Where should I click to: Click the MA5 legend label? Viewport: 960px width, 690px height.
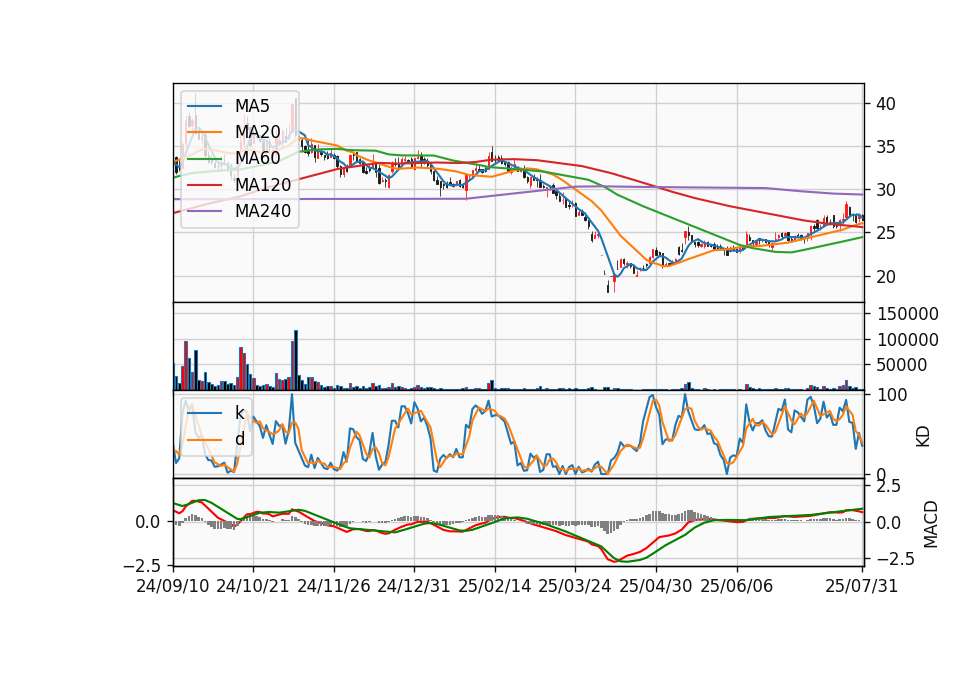[252, 106]
